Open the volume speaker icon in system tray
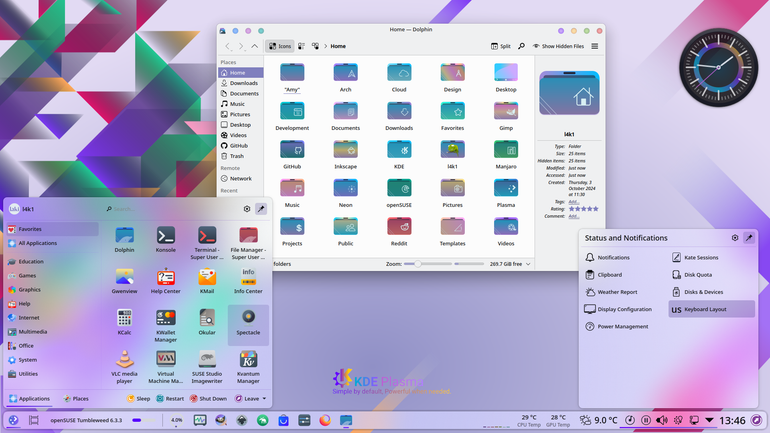The width and height of the screenshot is (770, 433). (x=662, y=420)
